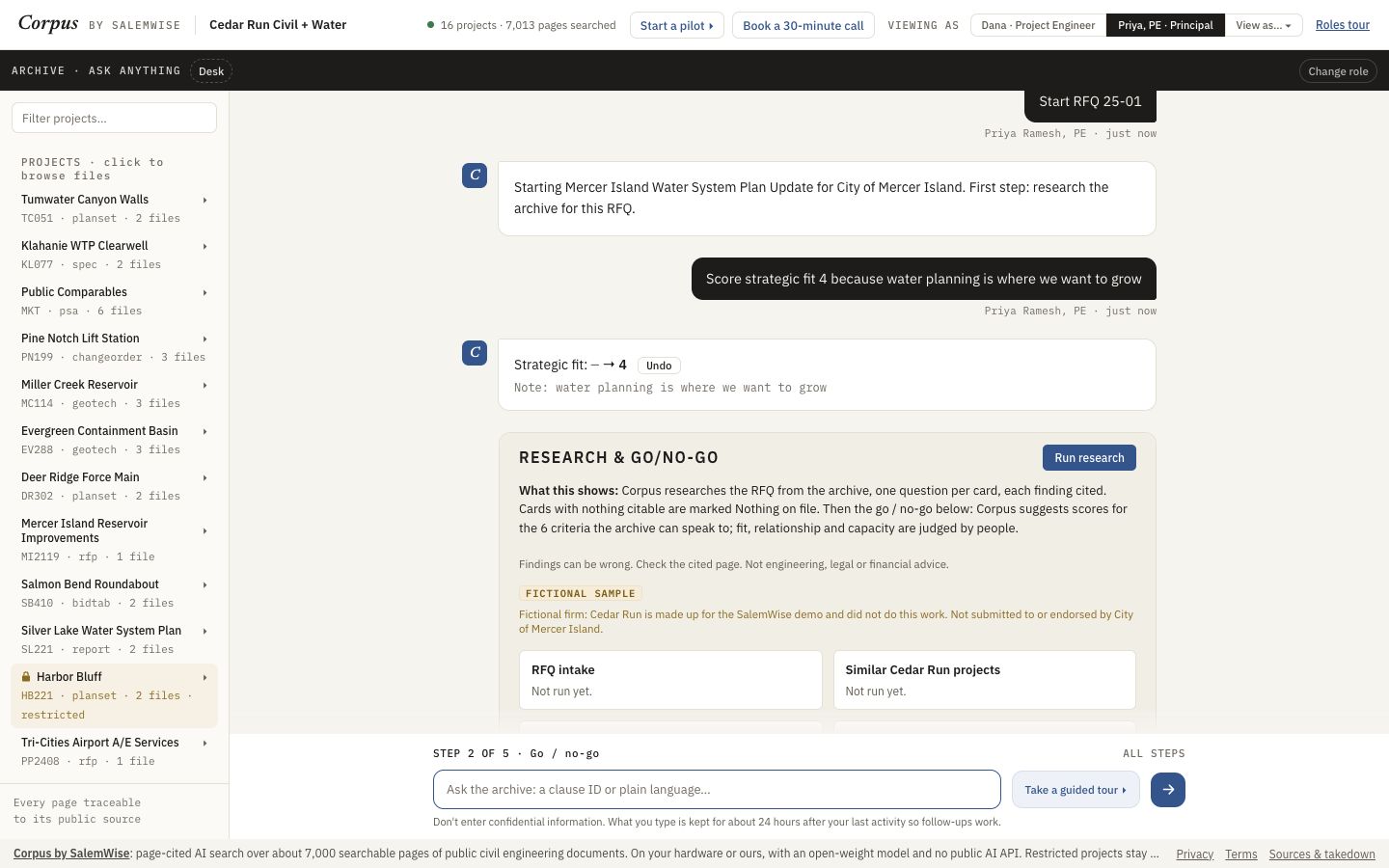Click the 'Start RFQ 25-01' message
Viewport: 1389px width, 868px height.
1090,102
